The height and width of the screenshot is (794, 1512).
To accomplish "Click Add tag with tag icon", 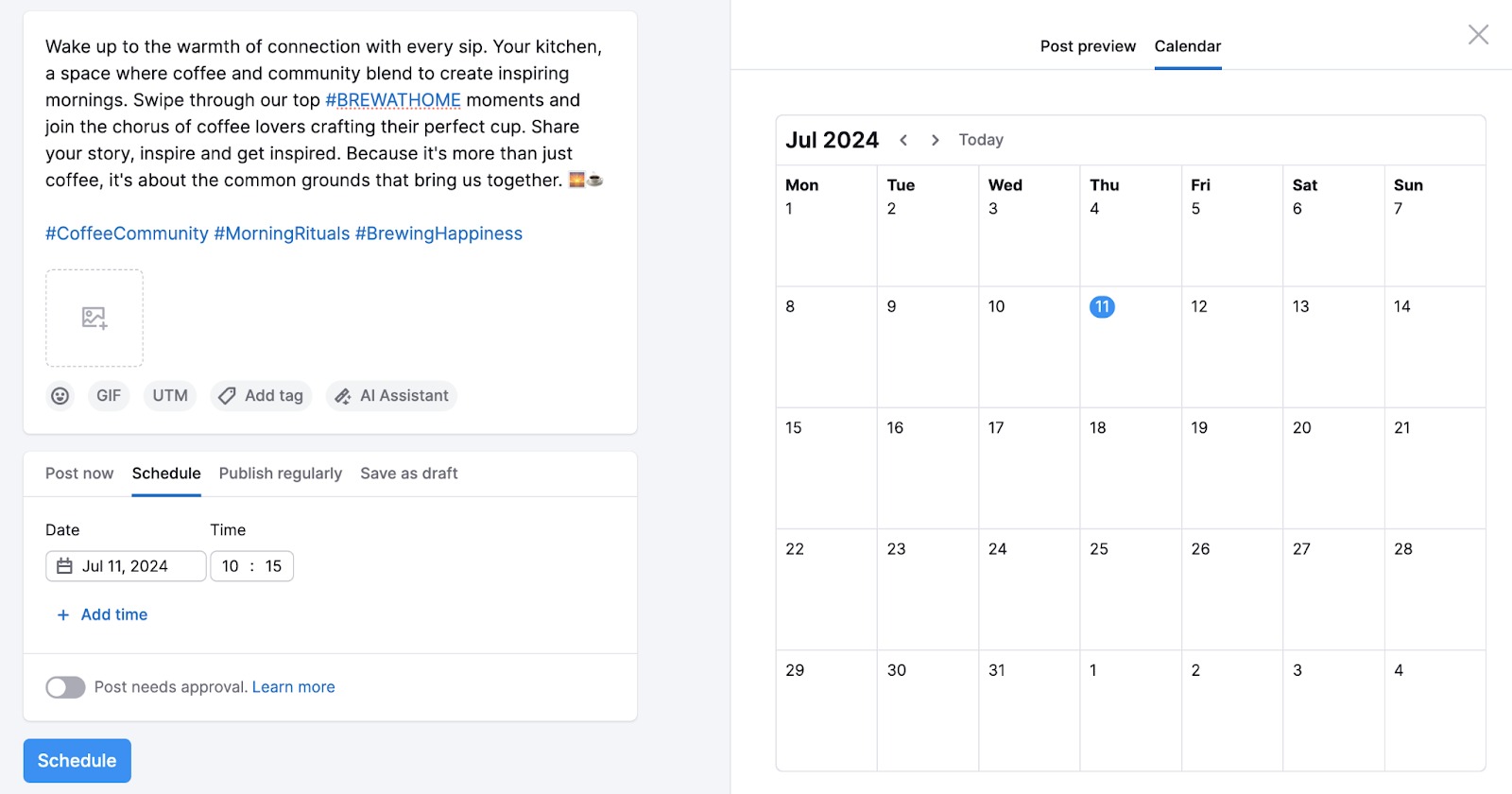I will pos(261,396).
